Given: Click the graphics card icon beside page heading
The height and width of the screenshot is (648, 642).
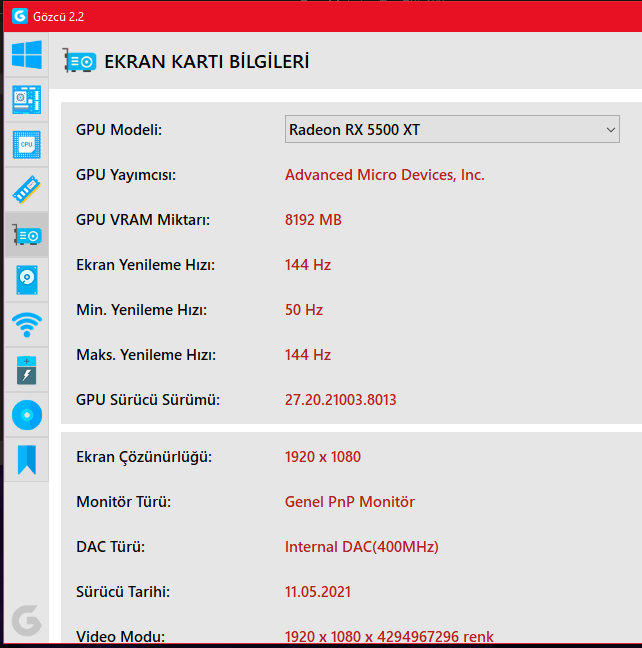Looking at the screenshot, I should [x=79, y=61].
